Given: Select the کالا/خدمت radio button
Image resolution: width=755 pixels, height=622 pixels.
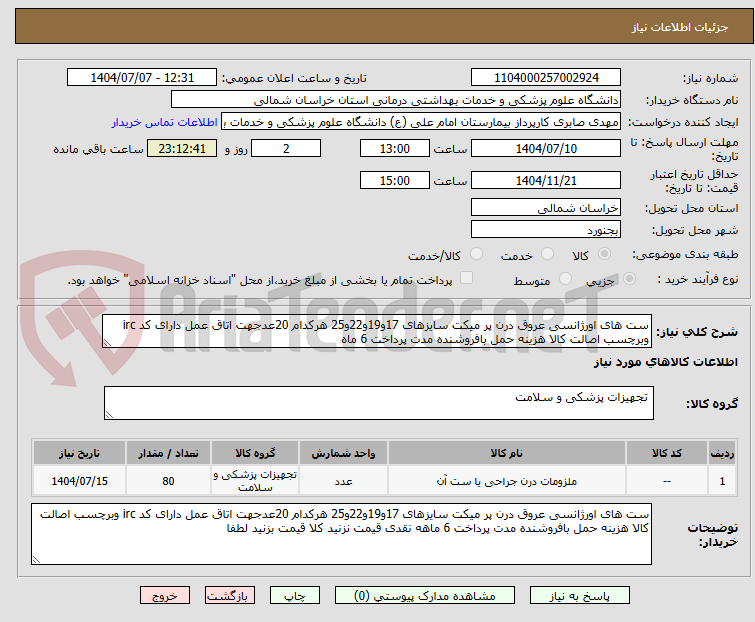Looking at the screenshot, I should click(x=476, y=254).
